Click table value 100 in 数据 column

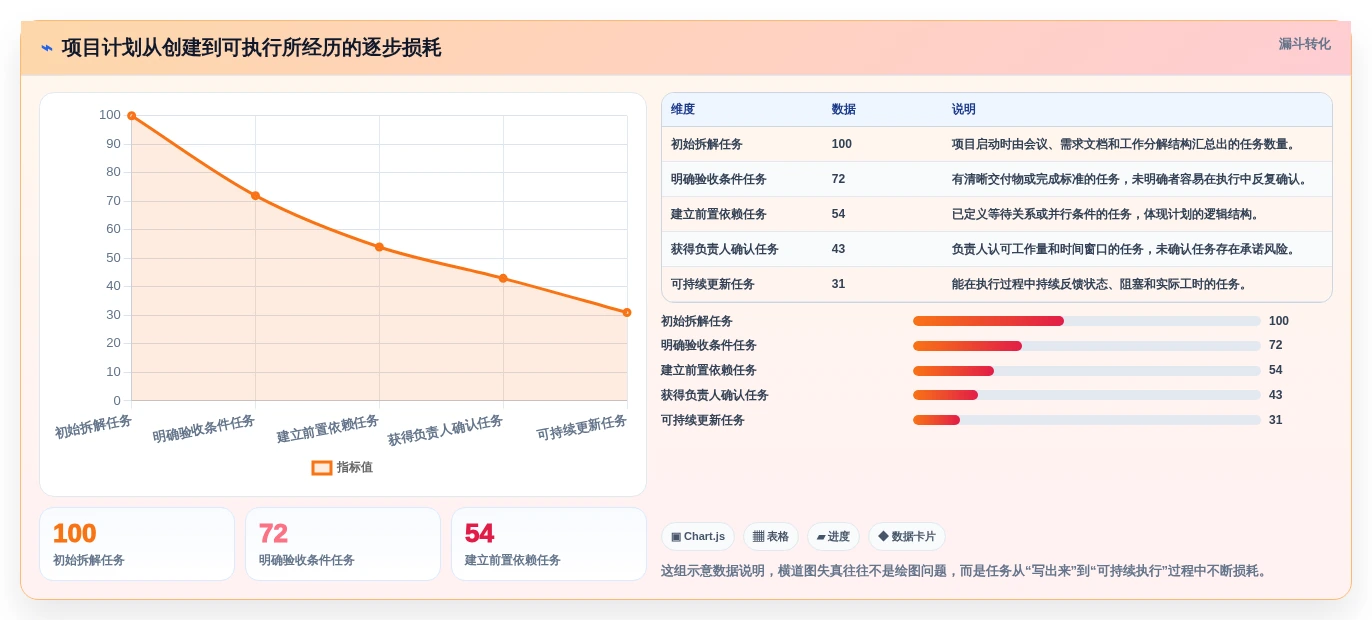[842, 144]
